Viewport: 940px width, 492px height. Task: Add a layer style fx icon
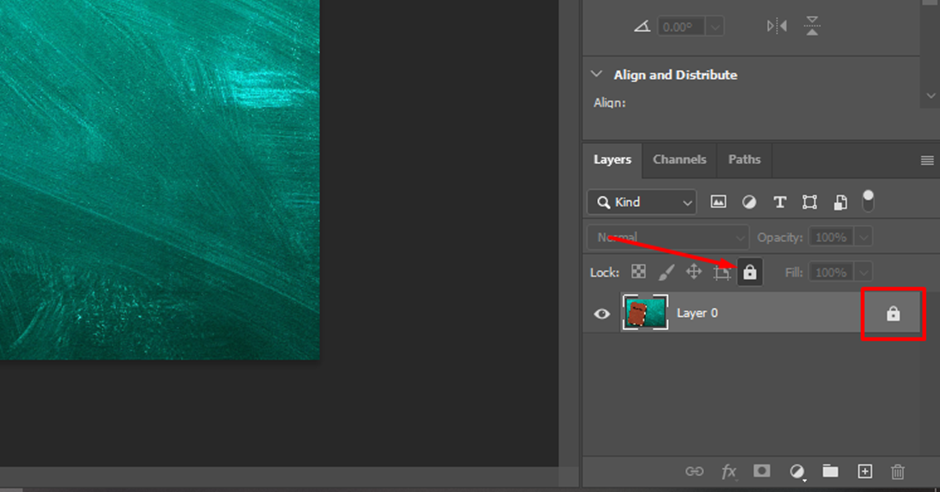point(728,472)
